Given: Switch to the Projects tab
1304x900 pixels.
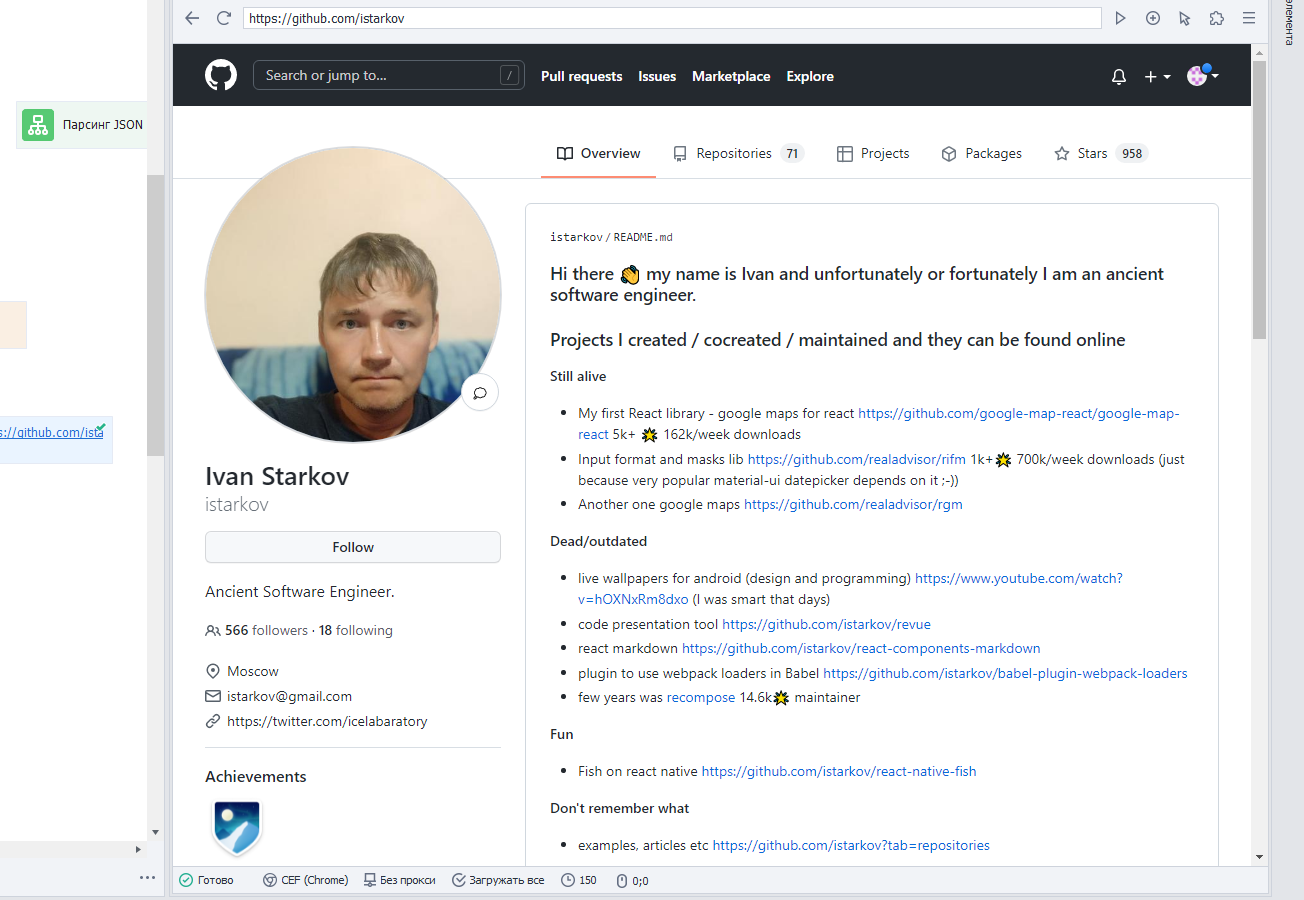Looking at the screenshot, I should pyautogui.click(x=873, y=153).
